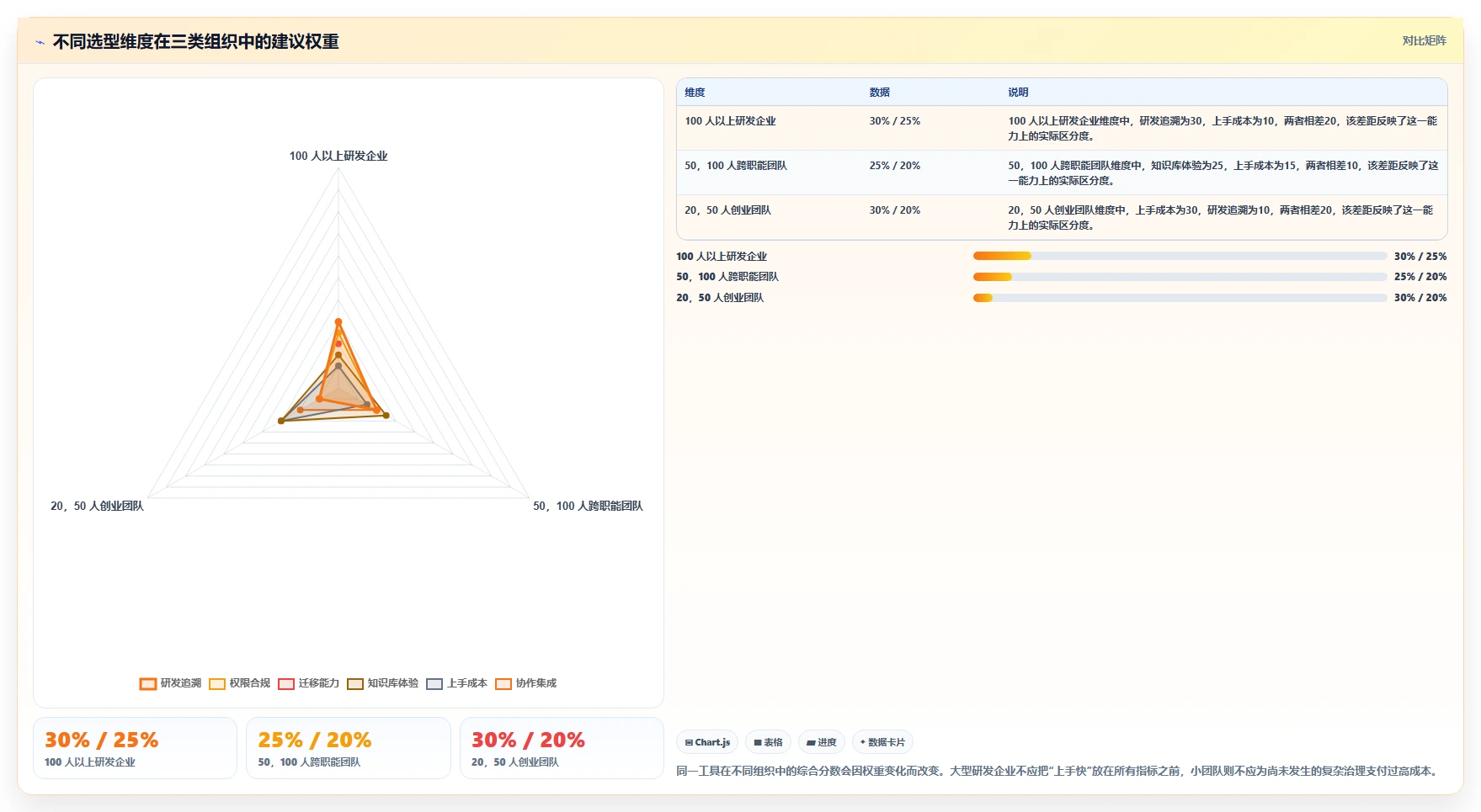Click progress bar for 100 人以上研发企业
Viewport: 1481px width, 812px height.
click(x=1180, y=256)
